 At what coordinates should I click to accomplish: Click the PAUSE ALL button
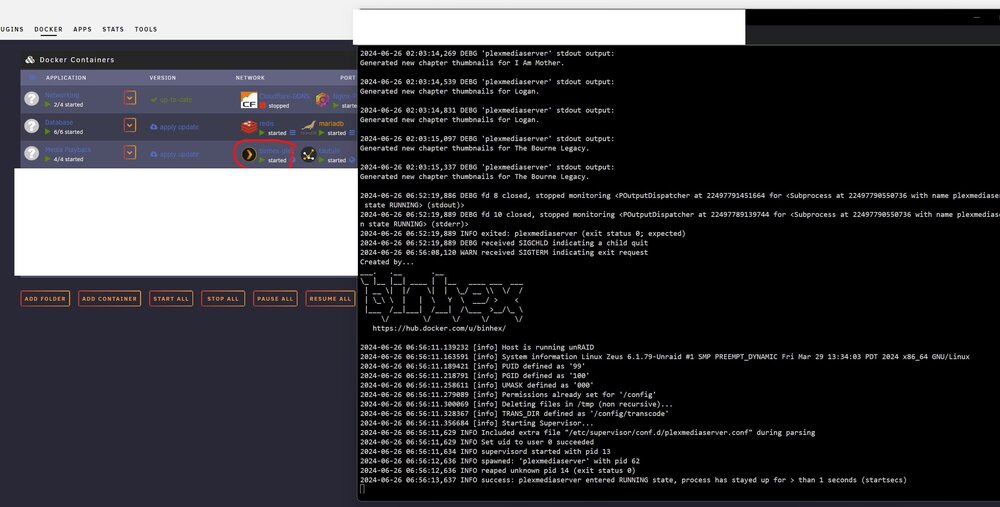click(275, 298)
